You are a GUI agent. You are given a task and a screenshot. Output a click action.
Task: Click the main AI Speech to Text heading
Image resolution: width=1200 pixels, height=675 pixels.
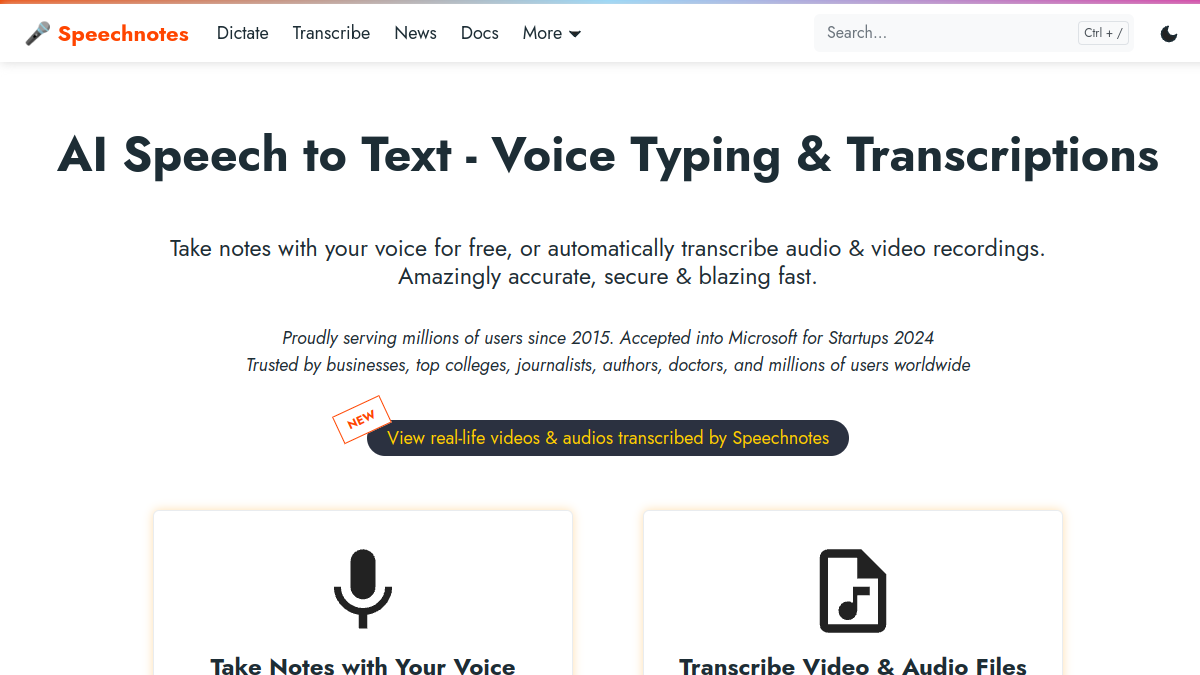point(608,155)
